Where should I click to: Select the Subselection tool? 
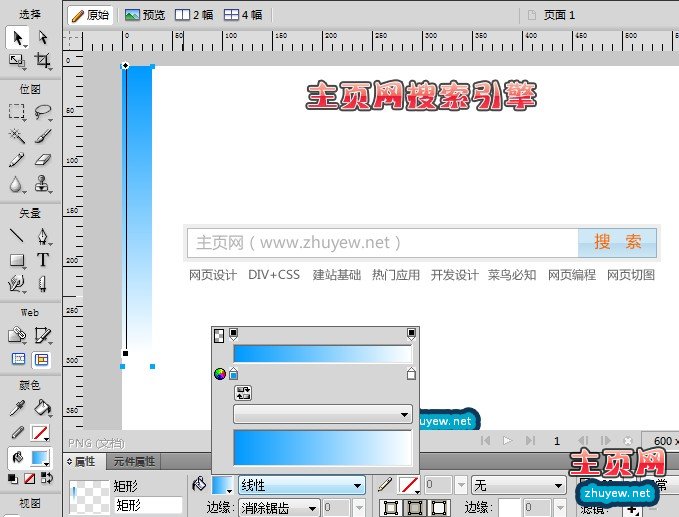[42, 38]
